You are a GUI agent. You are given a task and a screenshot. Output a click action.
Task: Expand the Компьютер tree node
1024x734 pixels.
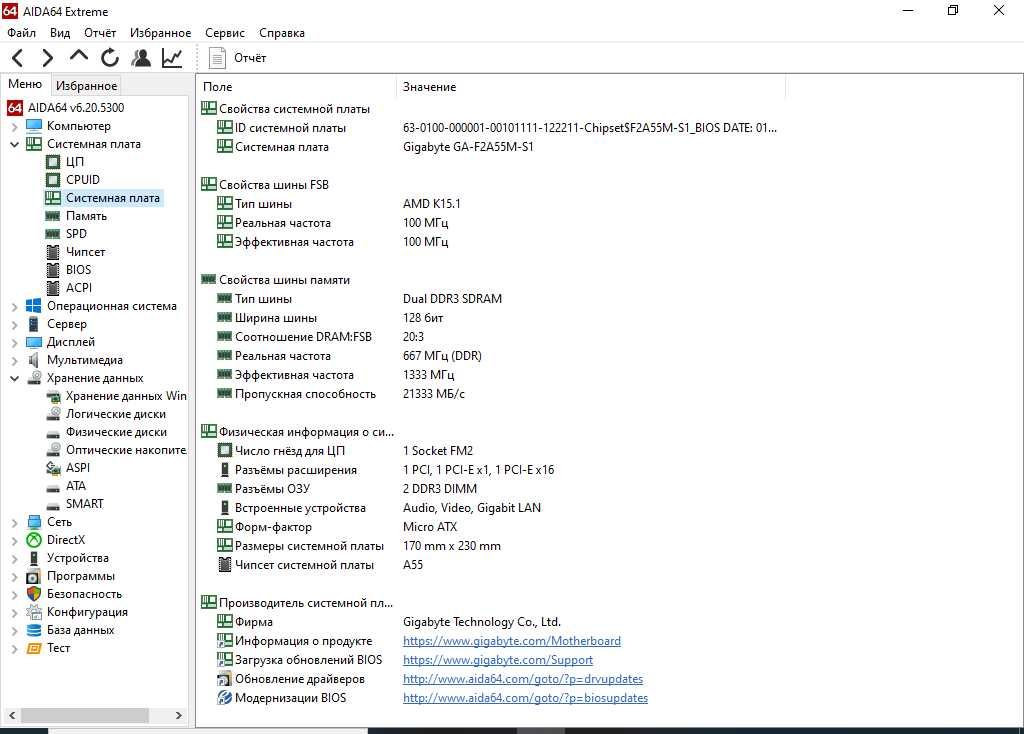point(14,126)
